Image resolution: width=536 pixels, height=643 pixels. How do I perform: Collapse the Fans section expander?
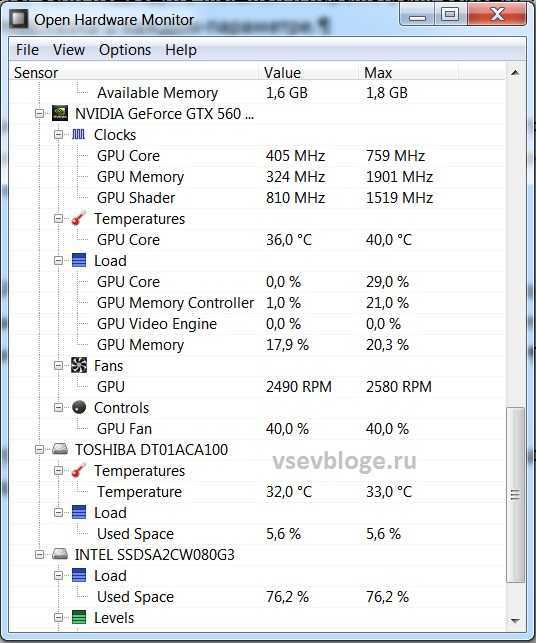tap(59, 365)
